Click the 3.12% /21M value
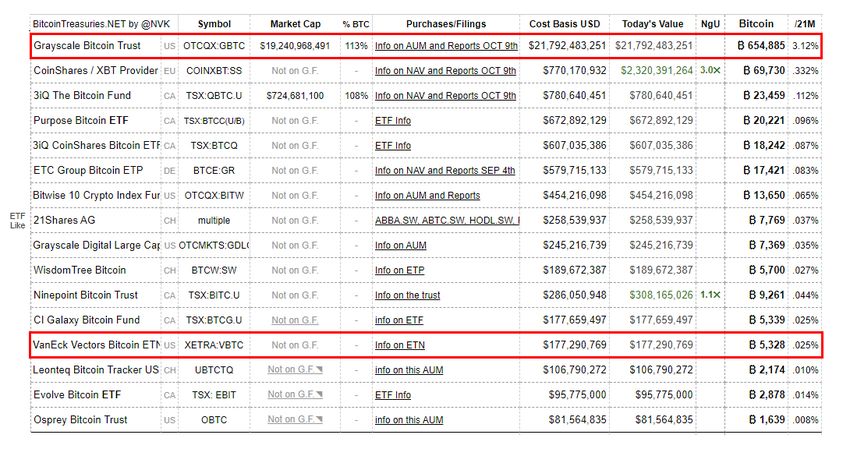 click(x=805, y=46)
